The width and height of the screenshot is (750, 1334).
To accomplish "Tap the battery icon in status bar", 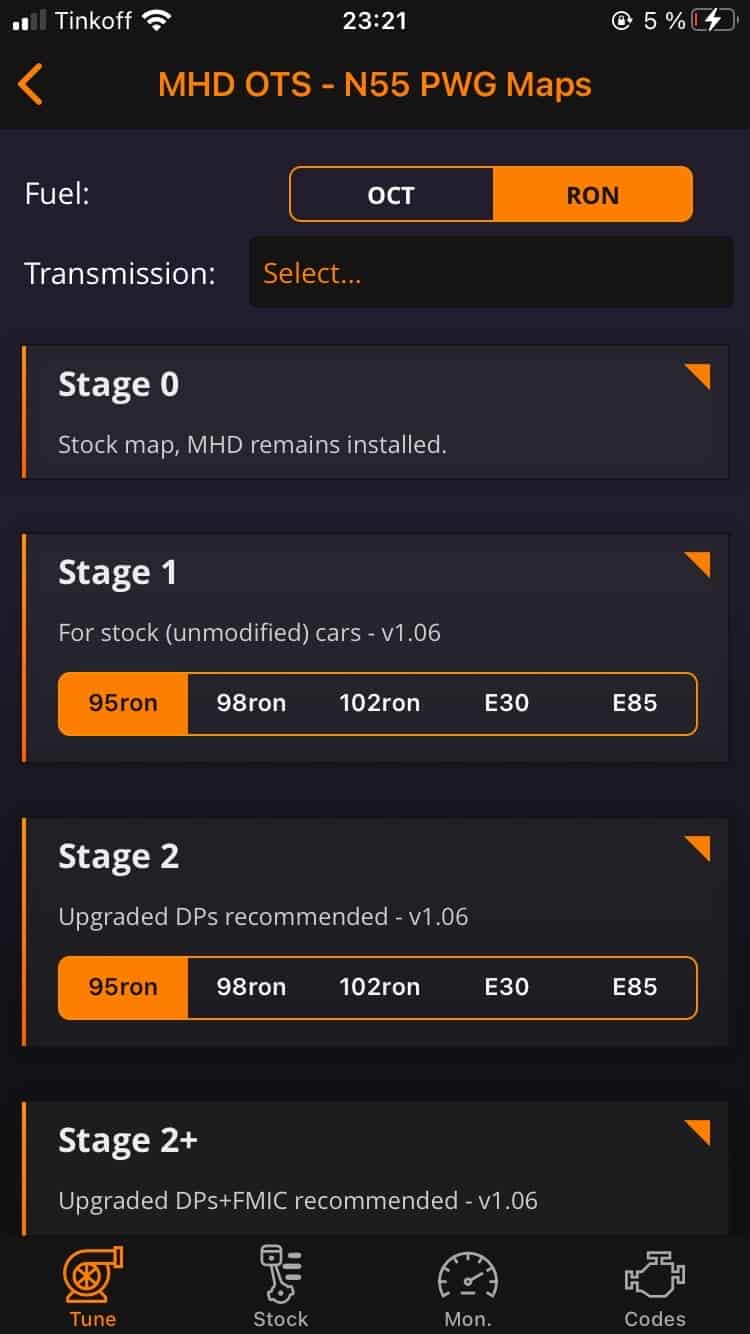I will pos(713,20).
